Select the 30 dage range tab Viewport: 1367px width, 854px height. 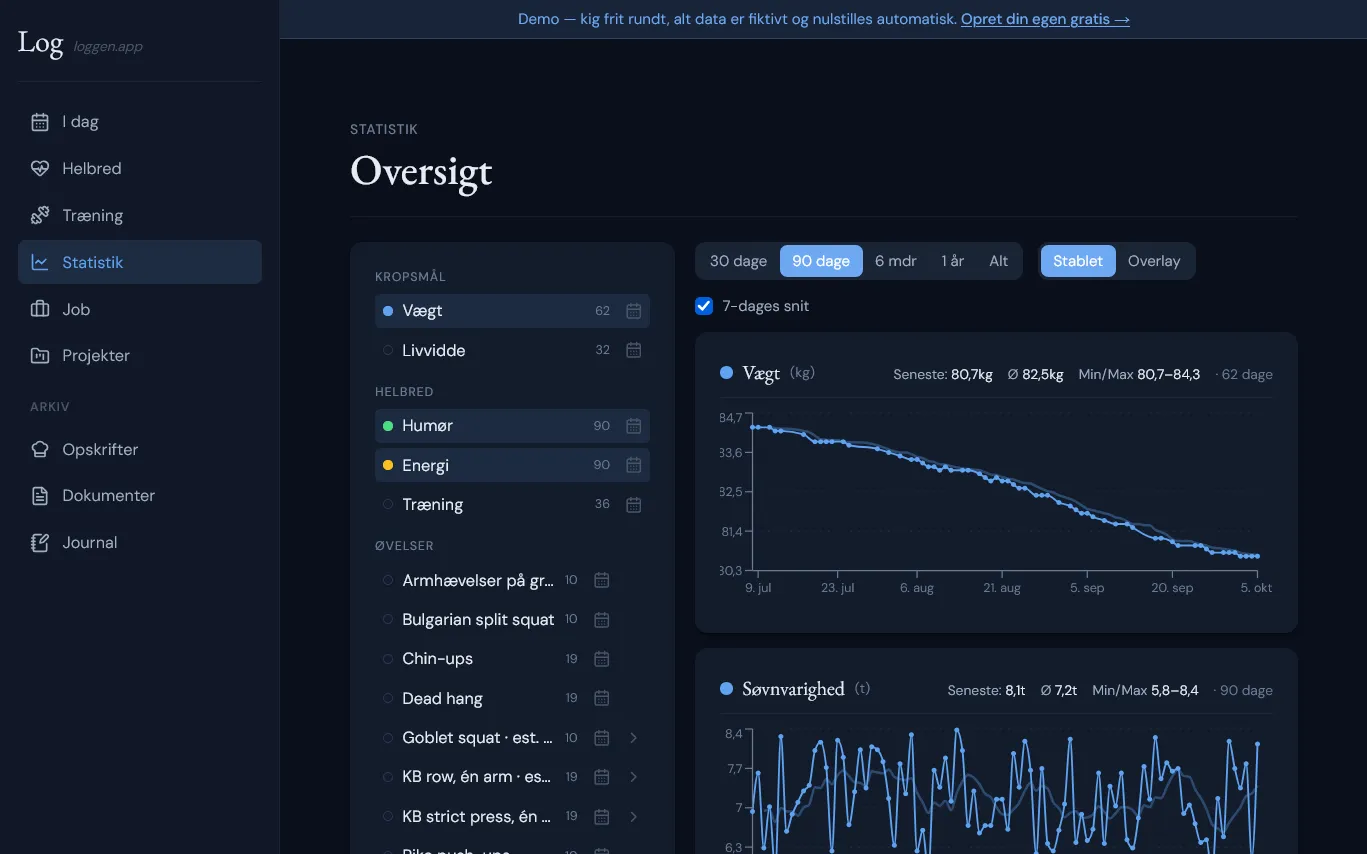pos(738,261)
